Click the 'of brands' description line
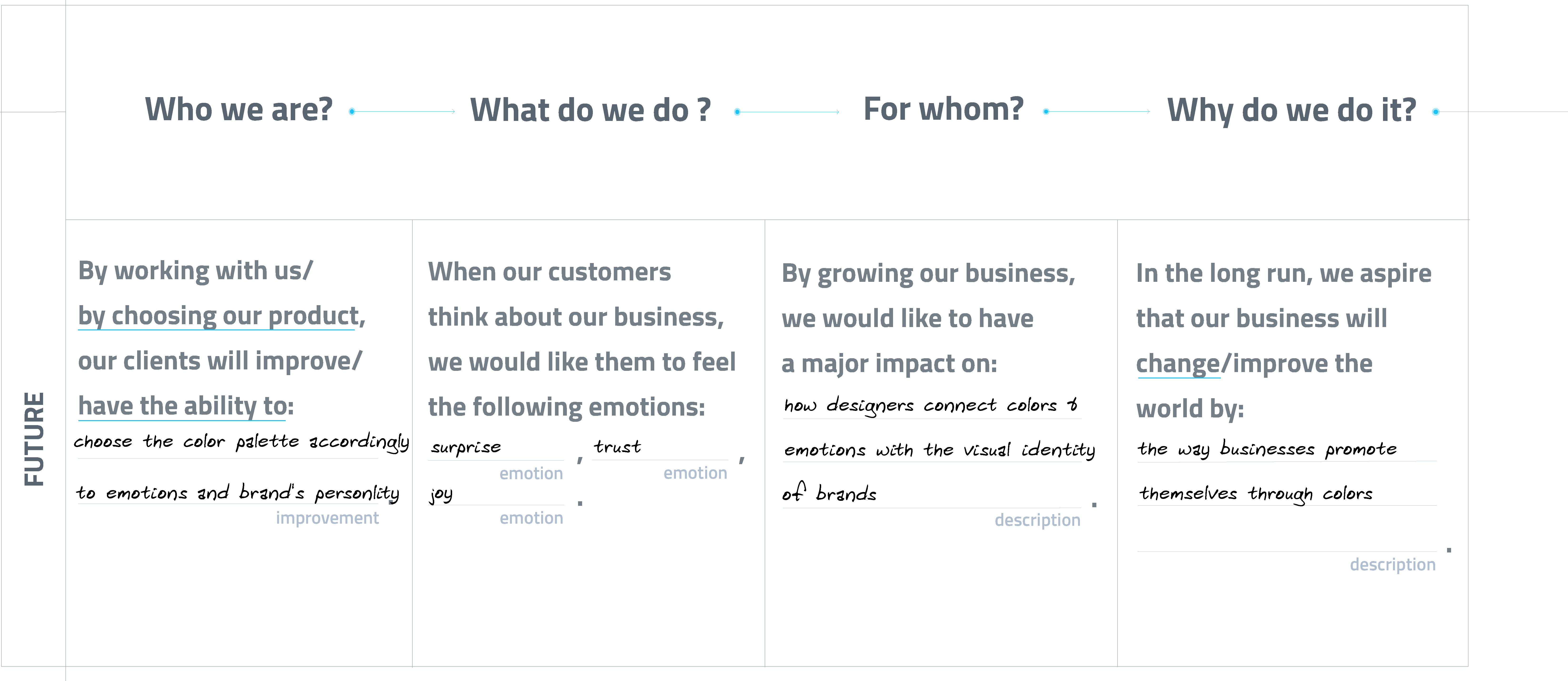The image size is (1568, 681). [932, 494]
